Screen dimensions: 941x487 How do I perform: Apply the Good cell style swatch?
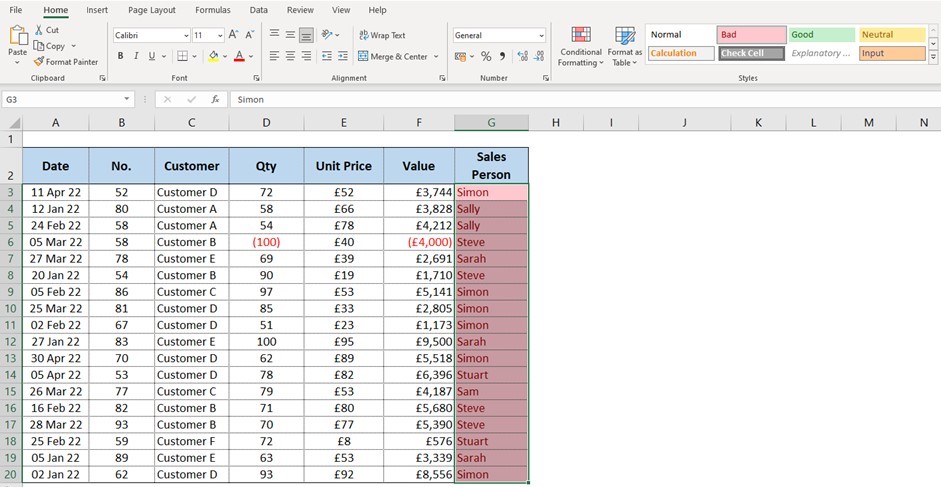(x=820, y=35)
